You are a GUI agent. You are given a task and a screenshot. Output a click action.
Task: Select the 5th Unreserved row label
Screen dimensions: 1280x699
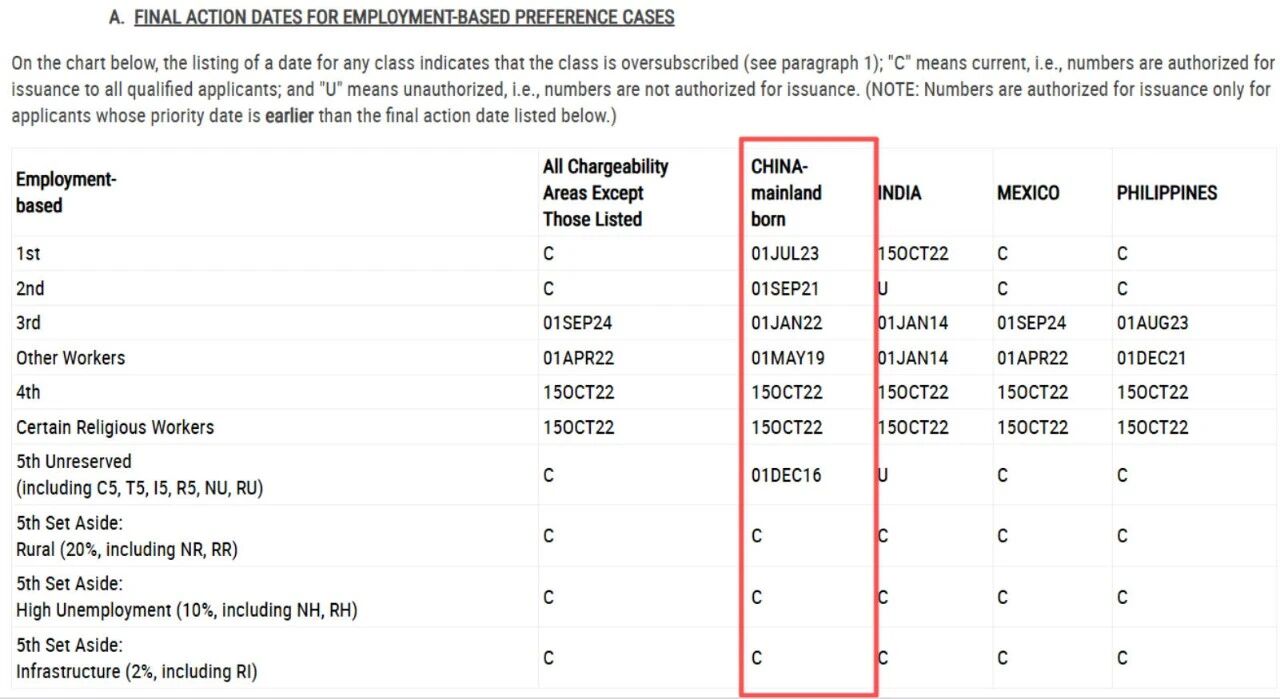pos(139,475)
